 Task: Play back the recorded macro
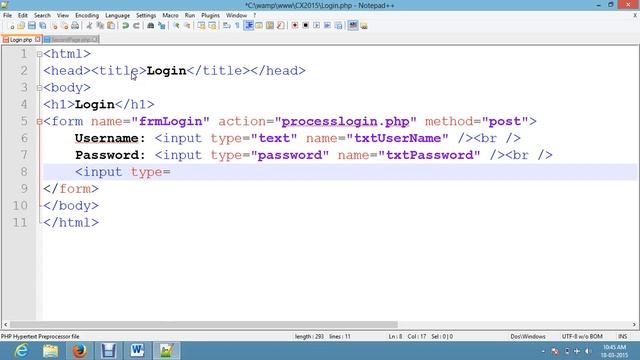click(316, 26)
